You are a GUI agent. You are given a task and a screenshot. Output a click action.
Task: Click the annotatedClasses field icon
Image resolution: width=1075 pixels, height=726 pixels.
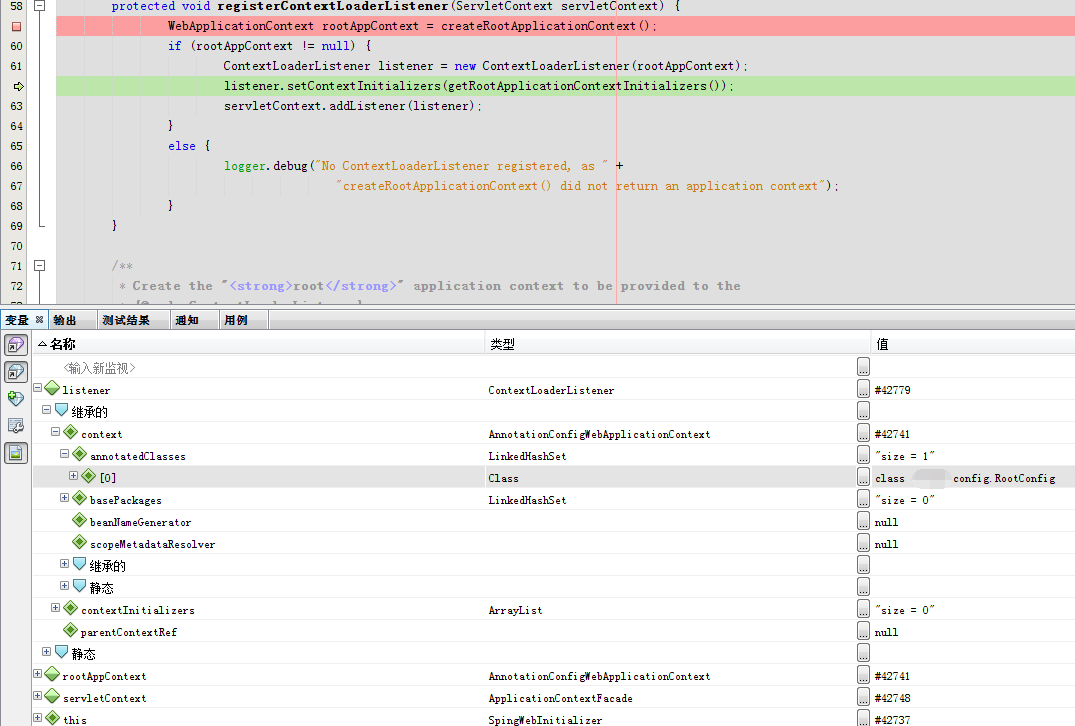(80, 454)
